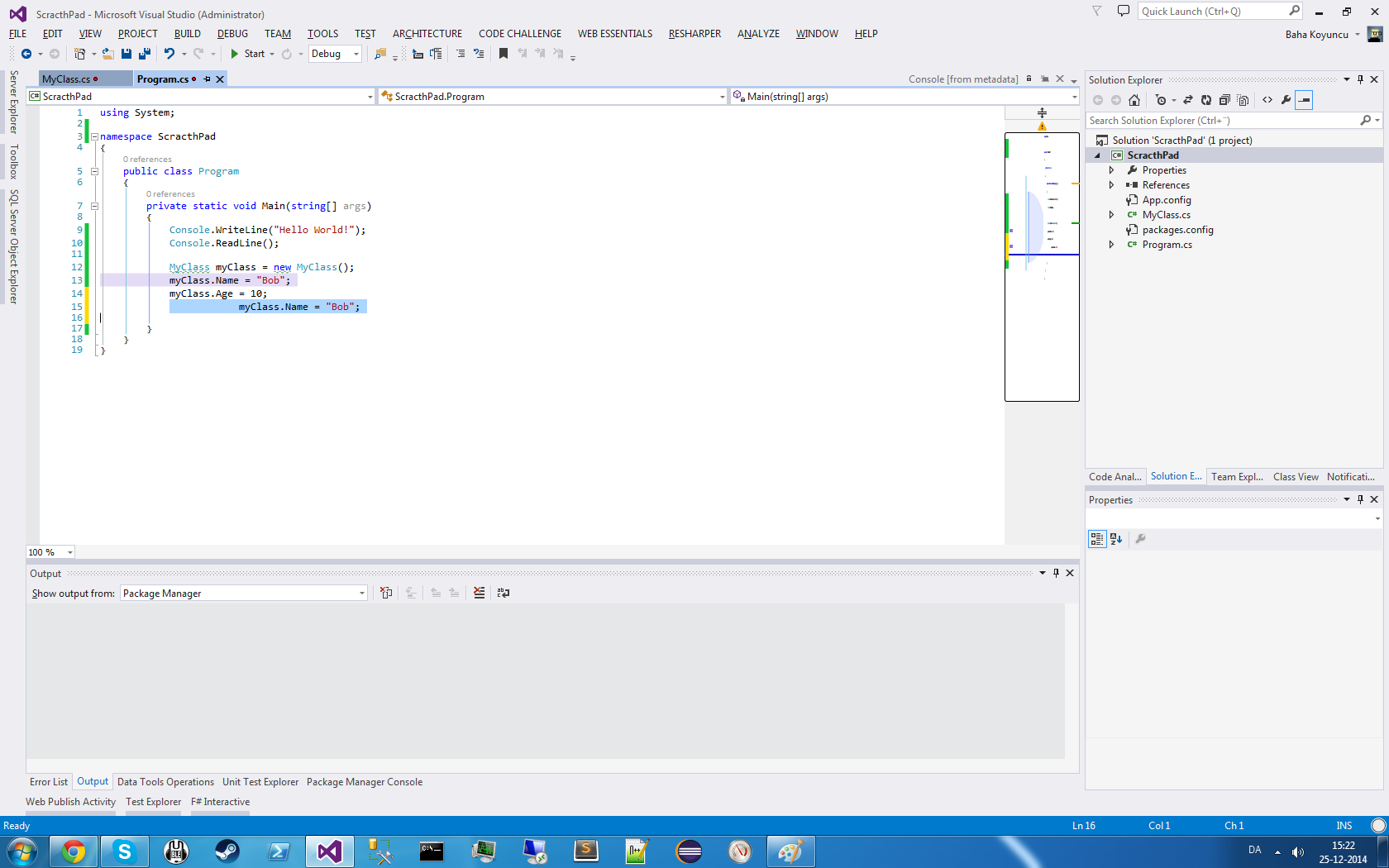Click the editor scrollbar code map preview
Screen dimensions: 1389x868
pyautogui.click(x=1042, y=267)
